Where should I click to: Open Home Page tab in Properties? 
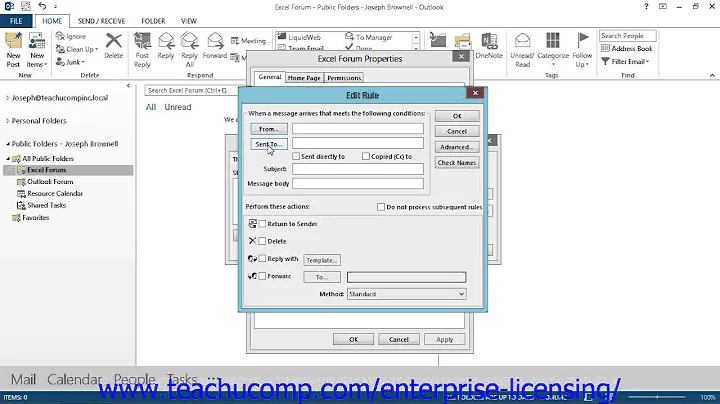304,78
